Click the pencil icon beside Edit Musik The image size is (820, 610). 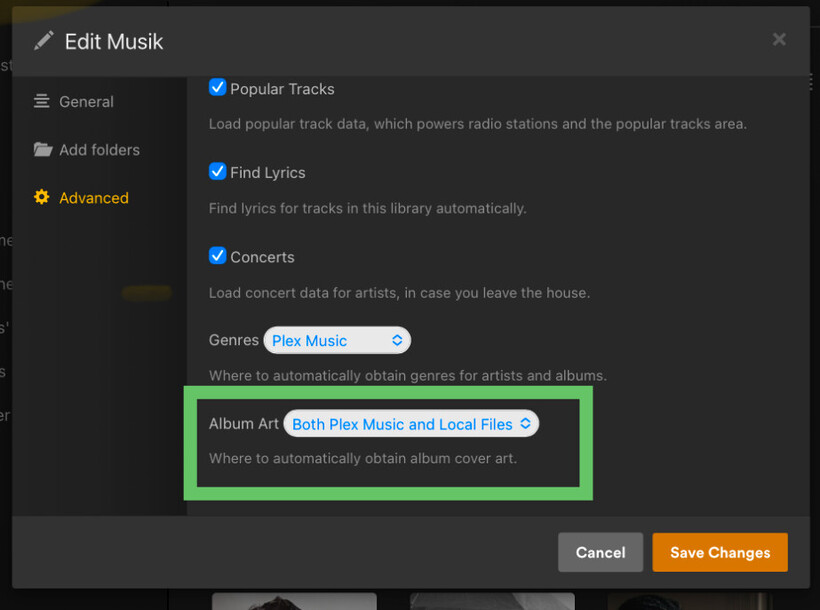tap(43, 41)
